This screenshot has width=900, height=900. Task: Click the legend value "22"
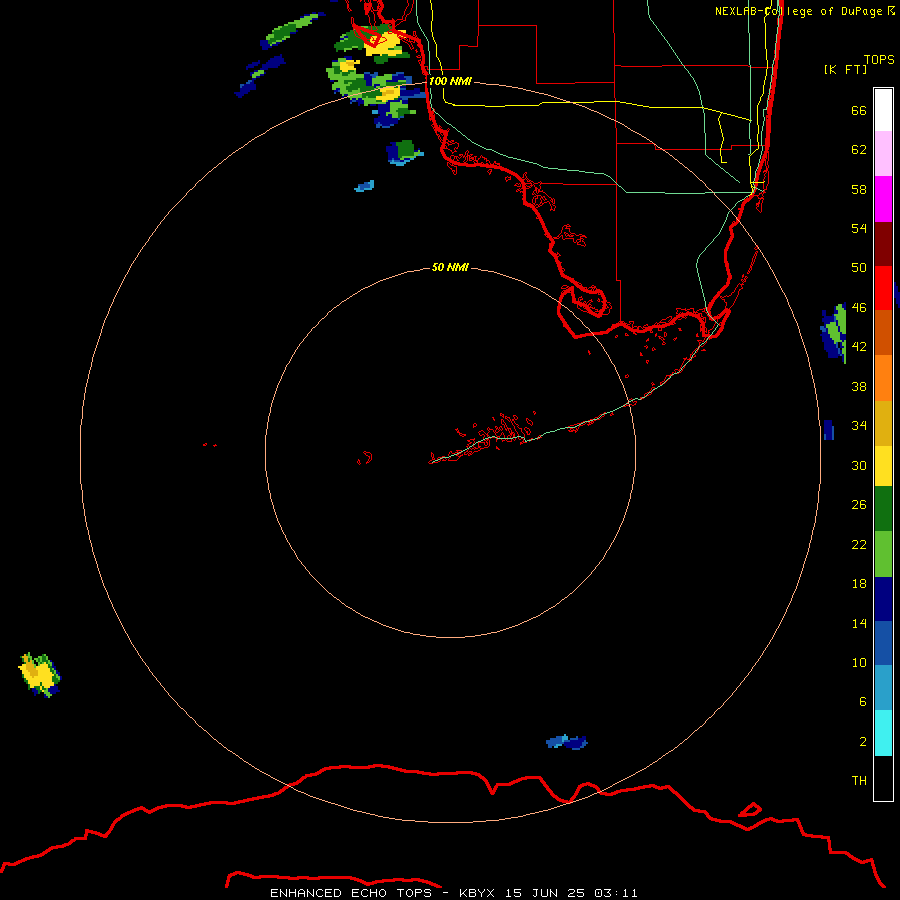coord(859,545)
